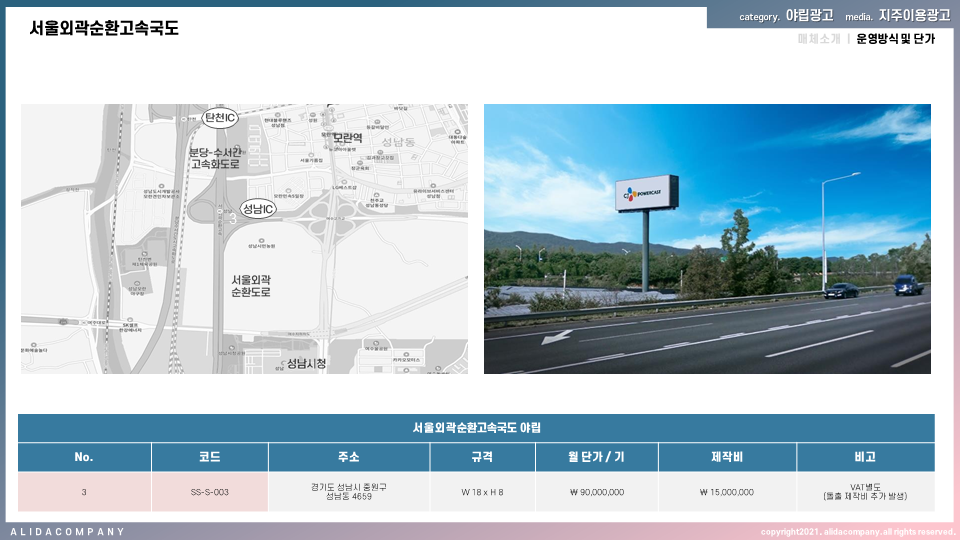Click the 코드 column header
This screenshot has width=960, height=540.
click(x=210, y=457)
